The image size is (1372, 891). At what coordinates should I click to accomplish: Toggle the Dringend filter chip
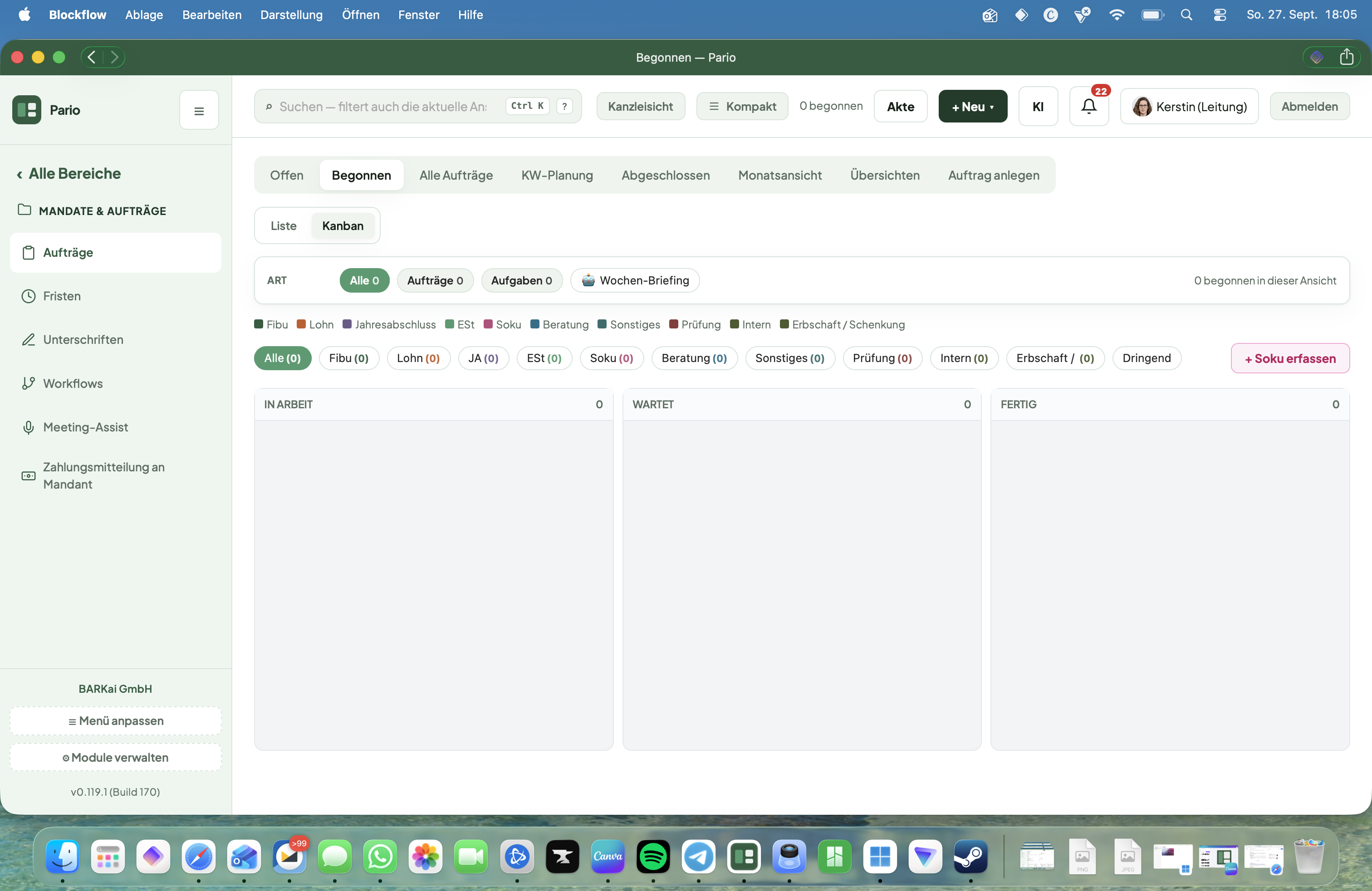click(1147, 358)
